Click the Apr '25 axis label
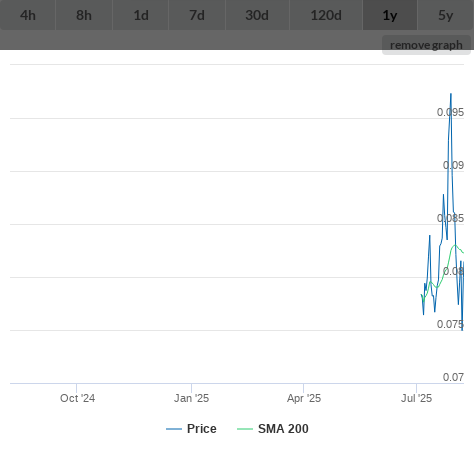The image size is (474, 455). [304, 398]
